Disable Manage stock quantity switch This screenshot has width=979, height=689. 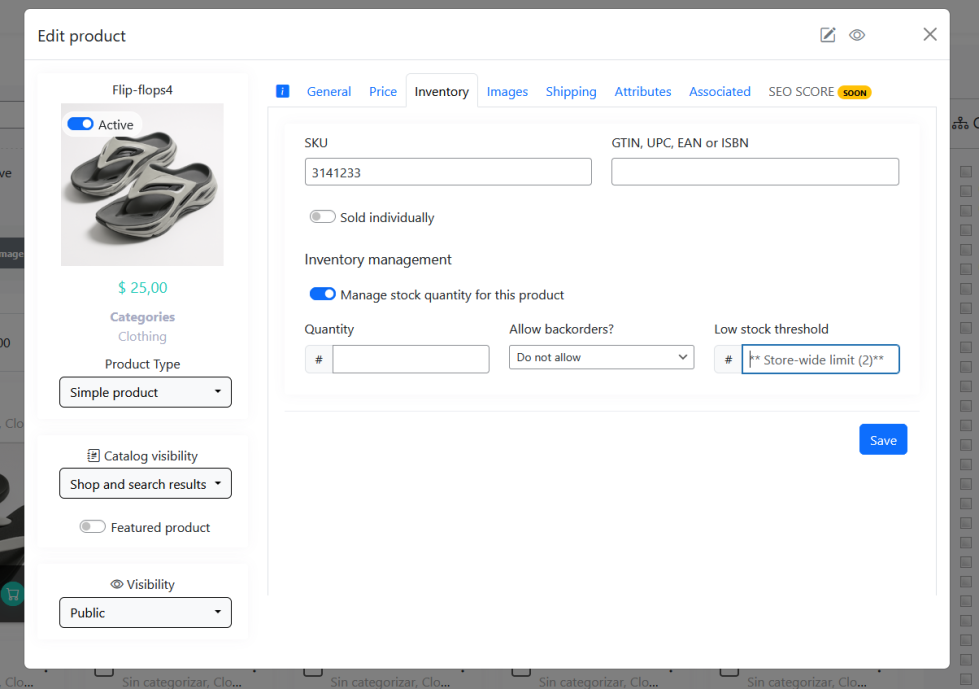[322, 294]
